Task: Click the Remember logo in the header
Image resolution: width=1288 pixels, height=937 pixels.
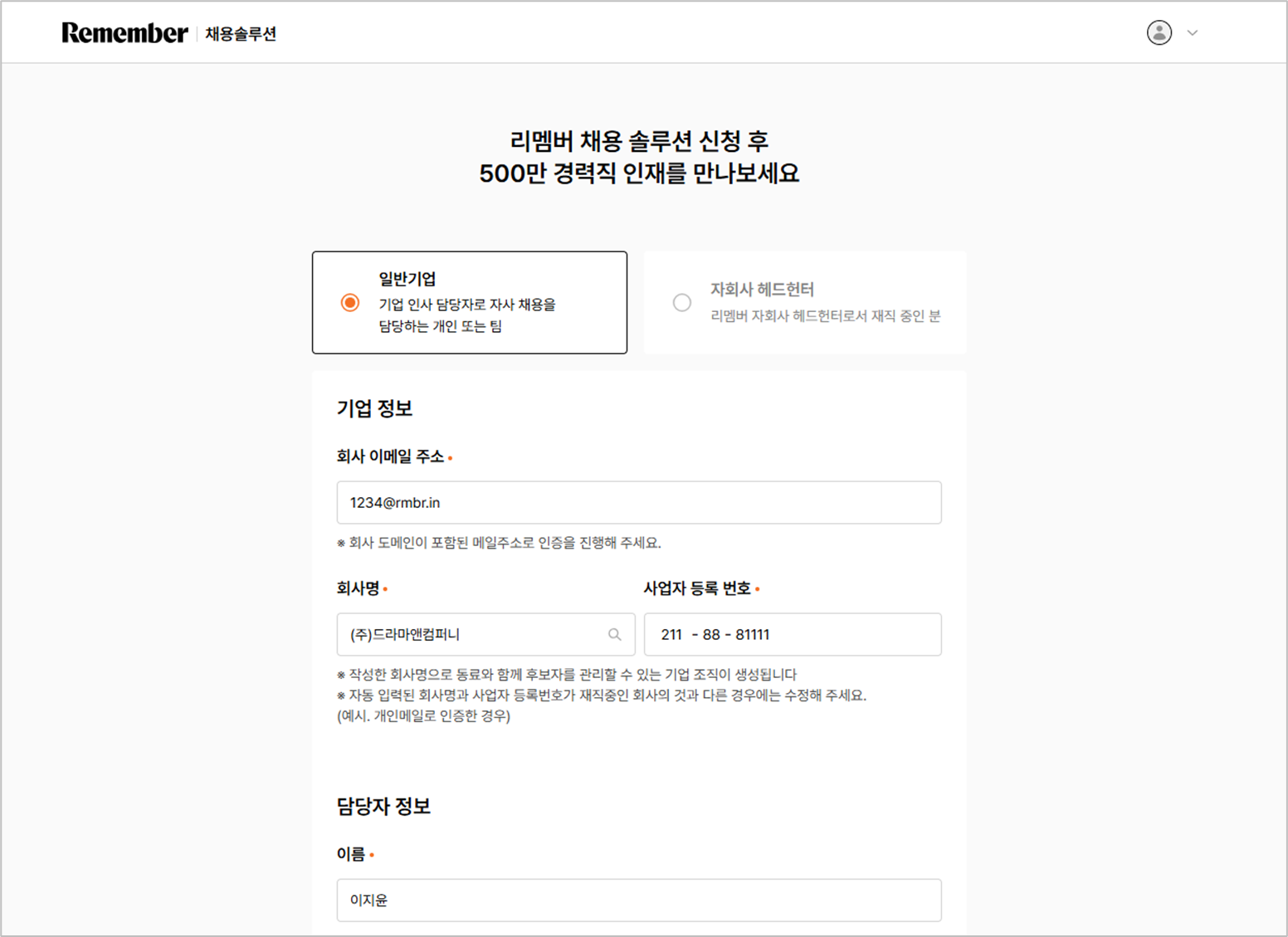Action: [124, 33]
